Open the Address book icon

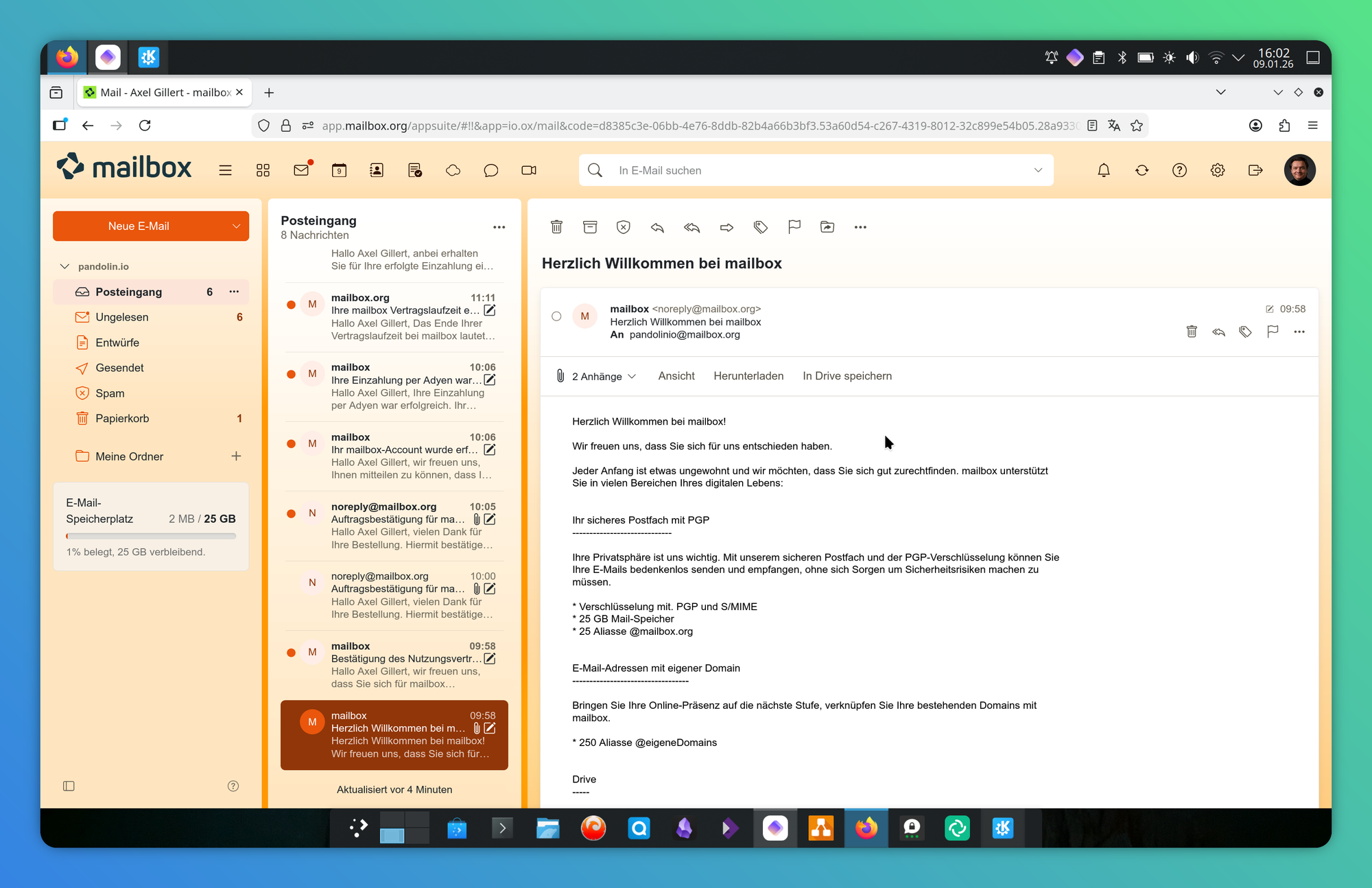377,170
